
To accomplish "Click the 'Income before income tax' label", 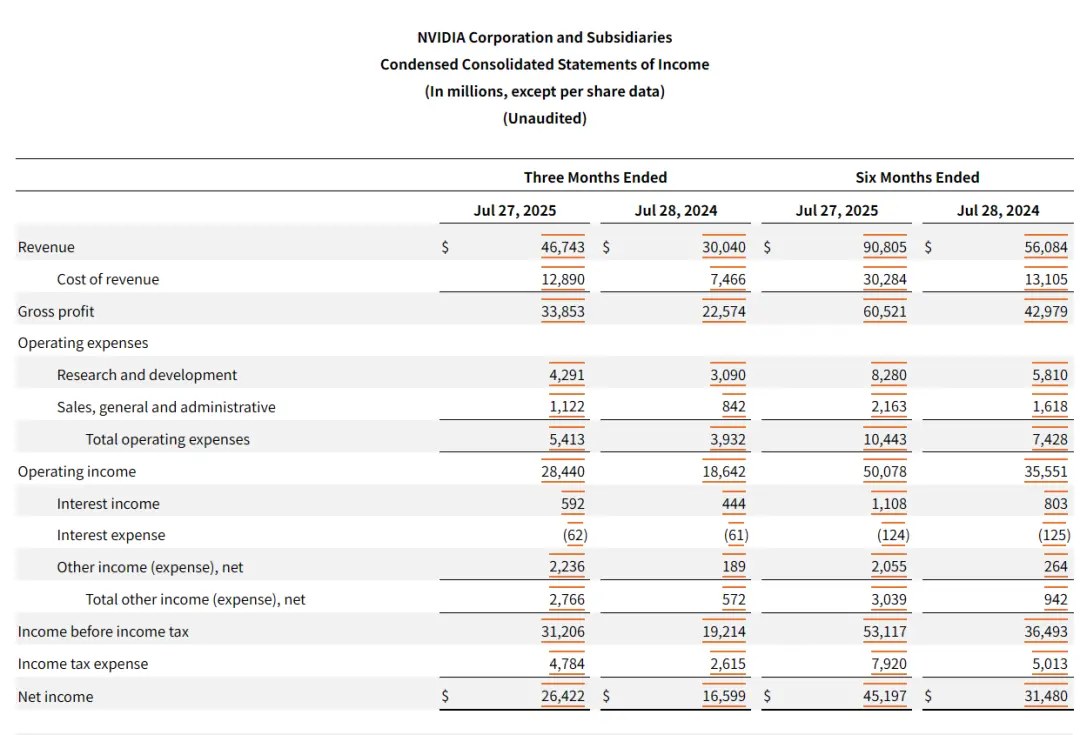I will 103,631.
